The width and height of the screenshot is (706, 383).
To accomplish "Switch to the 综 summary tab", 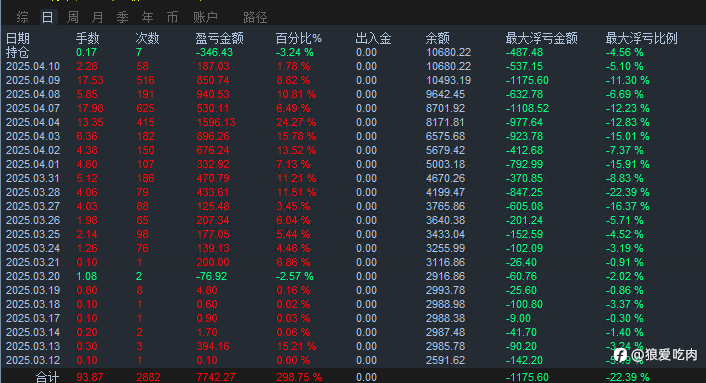I will click(x=23, y=18).
